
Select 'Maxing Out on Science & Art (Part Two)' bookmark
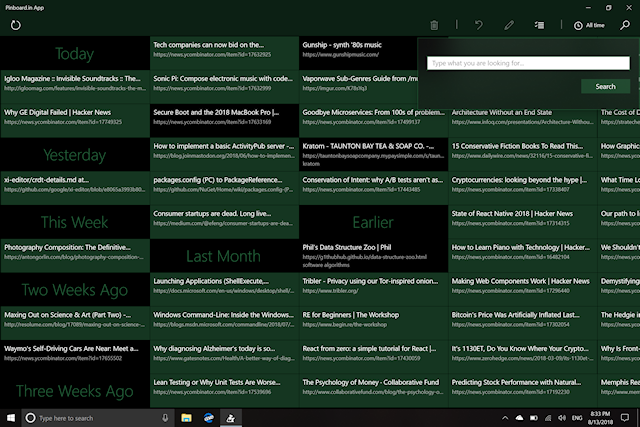click(75, 324)
